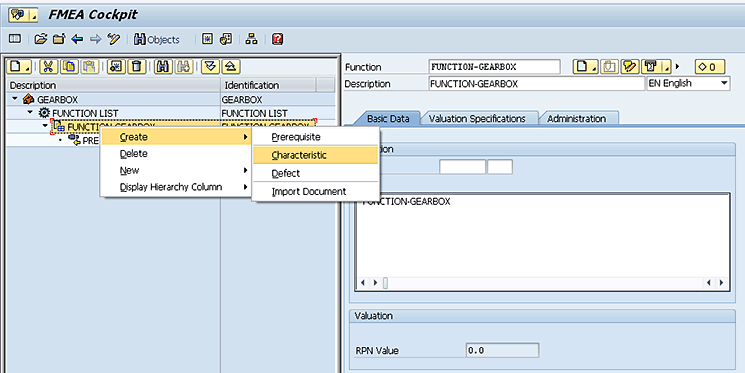The image size is (745, 373).
Task: Find in tree using the binoculars icon
Action: click(163, 67)
